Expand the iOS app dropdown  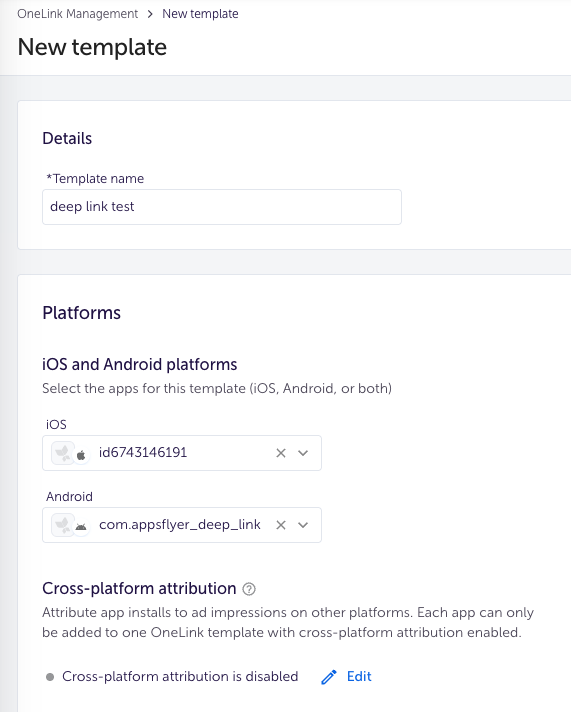click(x=303, y=453)
